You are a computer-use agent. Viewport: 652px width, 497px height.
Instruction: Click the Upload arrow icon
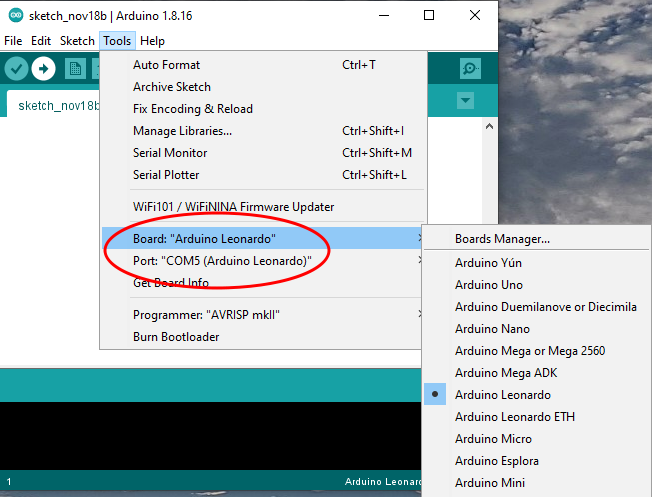[x=43, y=69]
